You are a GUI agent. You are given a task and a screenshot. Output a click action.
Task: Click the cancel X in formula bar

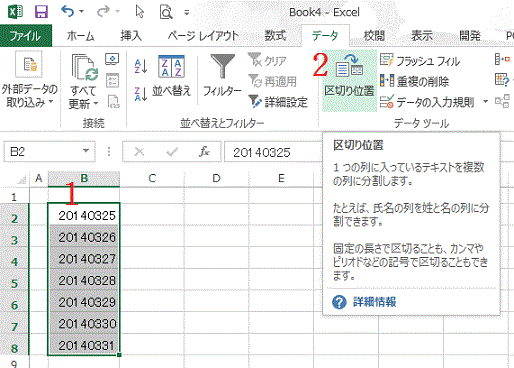pos(139,152)
